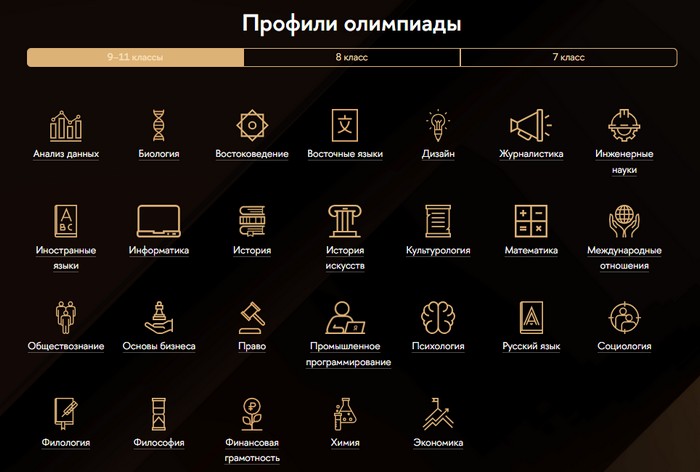Click the Химия flask icon
Image resolution: width=700 pixels, height=472 pixels.
[x=345, y=414]
